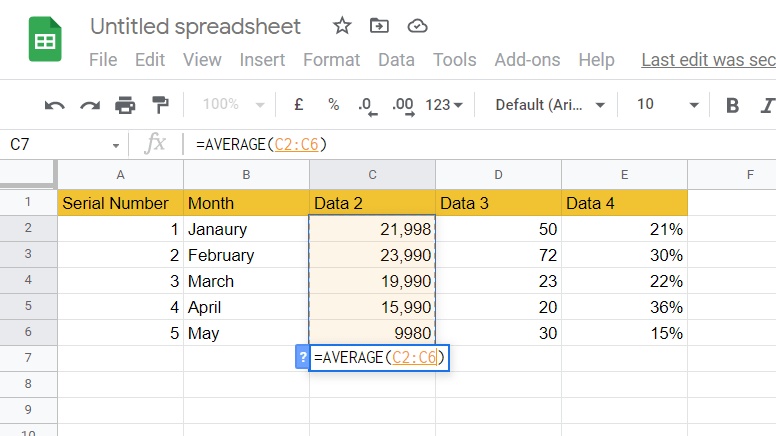
Task: Select the February cell
Action: click(246, 255)
